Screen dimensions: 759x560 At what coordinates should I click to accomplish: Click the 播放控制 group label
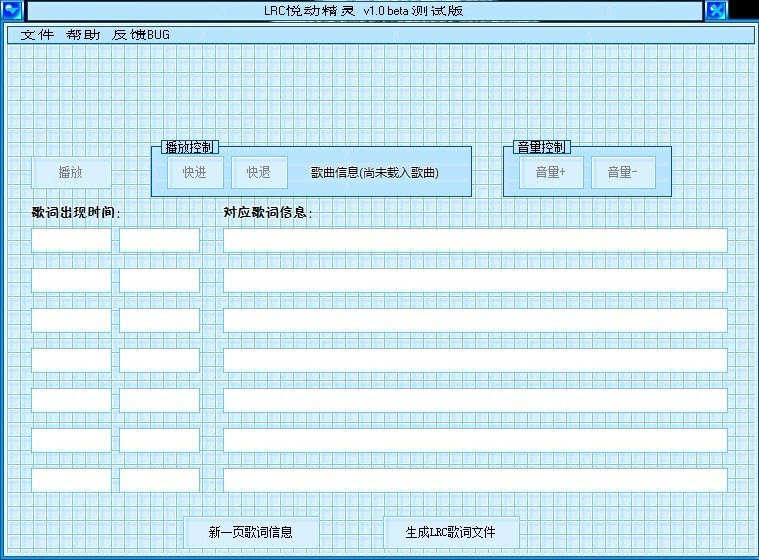click(x=189, y=147)
